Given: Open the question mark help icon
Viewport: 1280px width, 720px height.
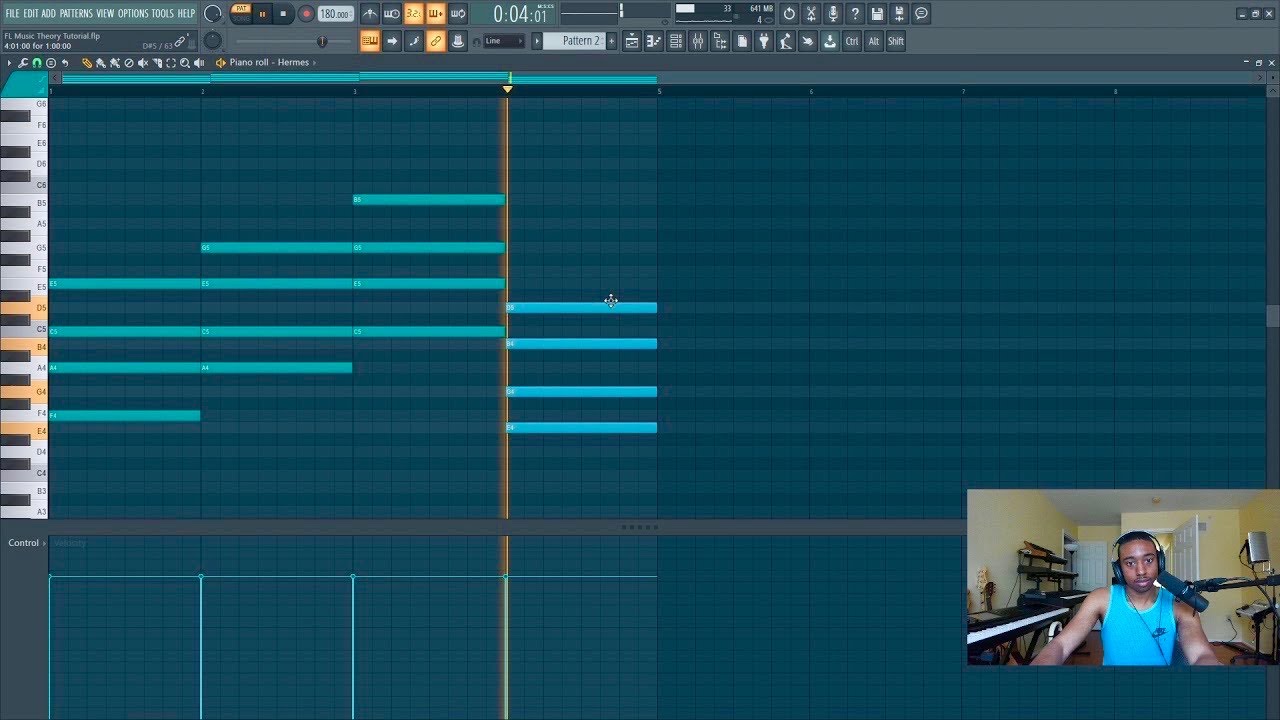Looking at the screenshot, I should pyautogui.click(x=855, y=14).
